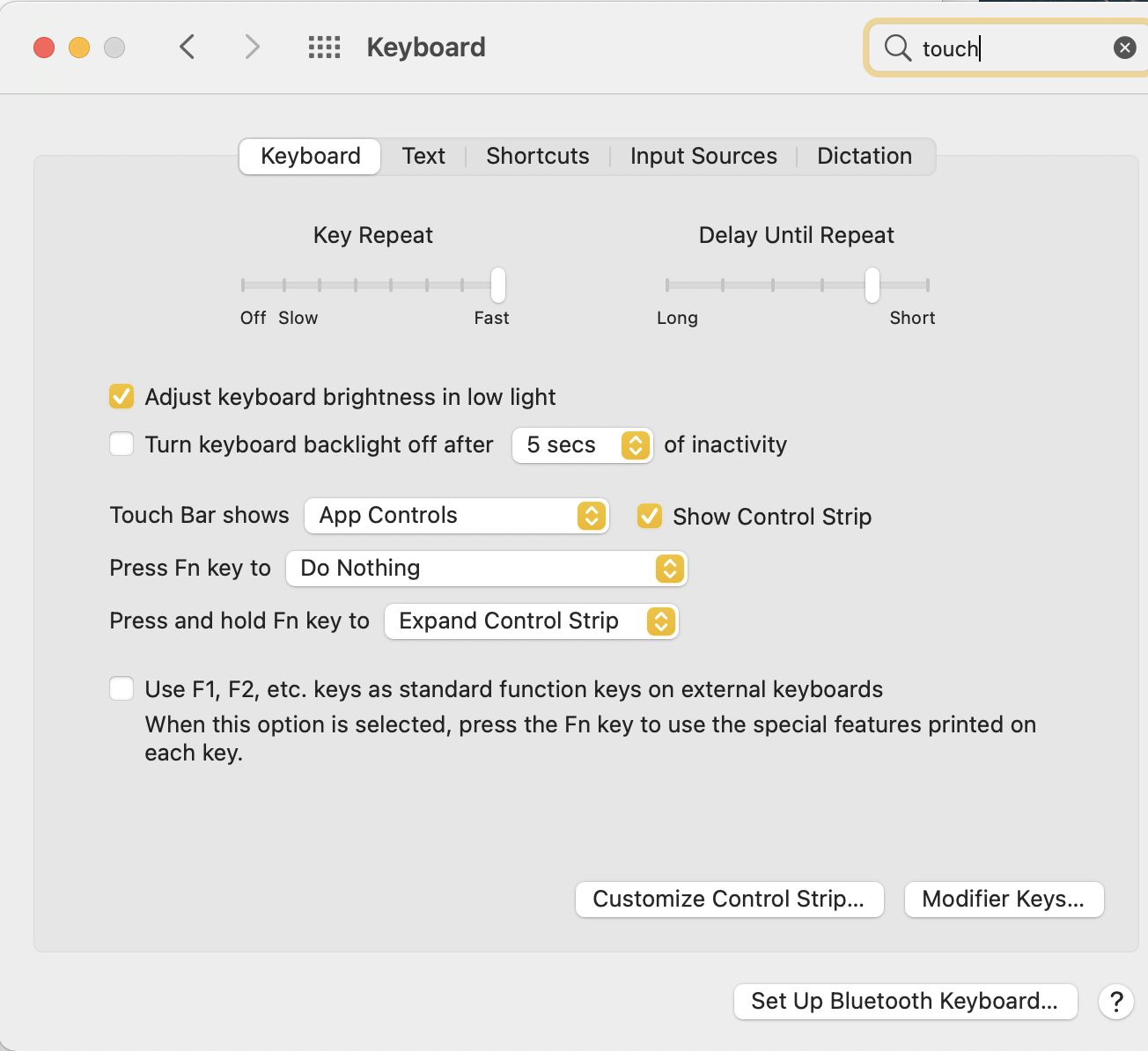Open the Input Sources tab

703,157
